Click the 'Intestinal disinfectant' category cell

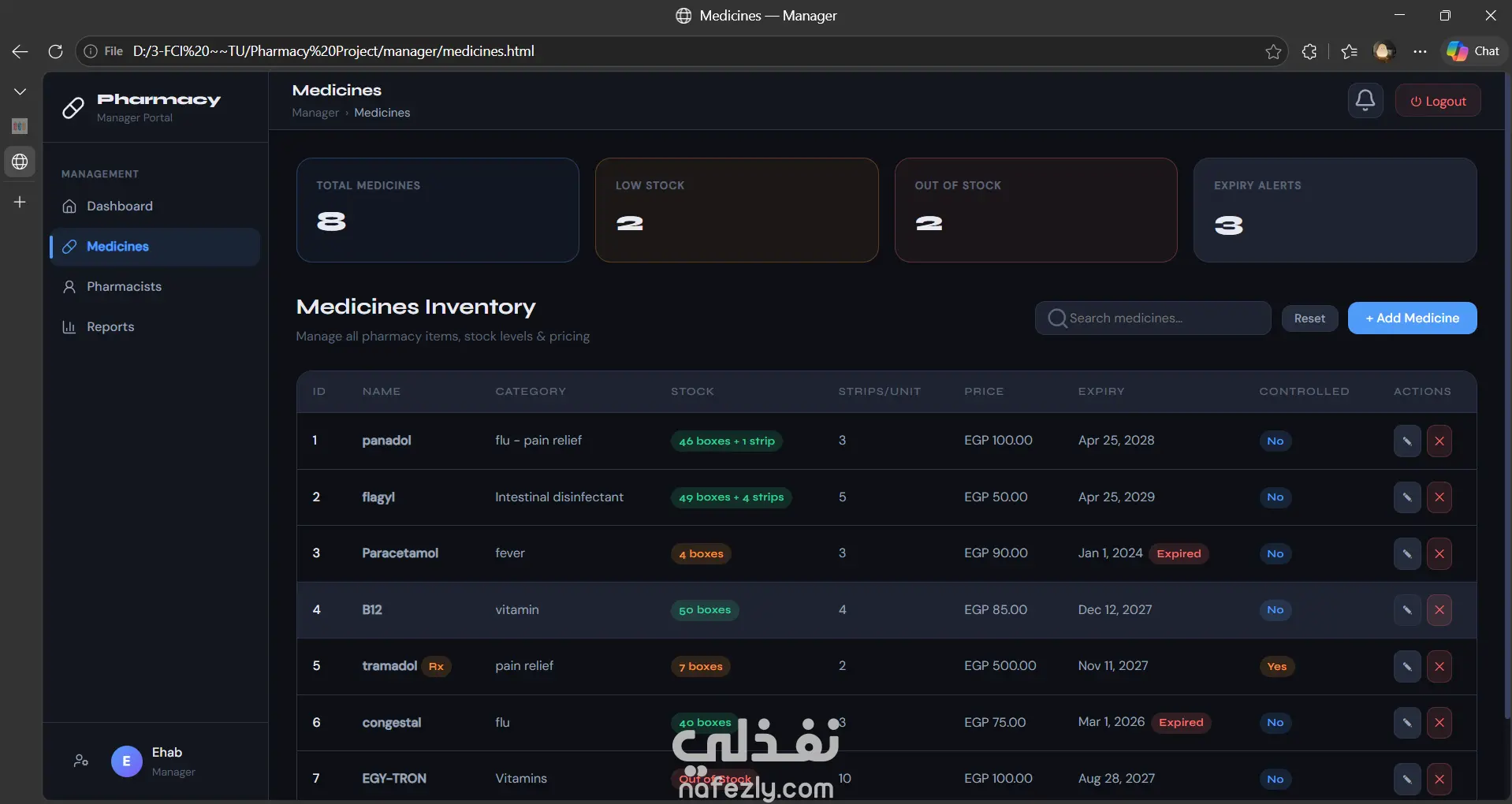(559, 497)
